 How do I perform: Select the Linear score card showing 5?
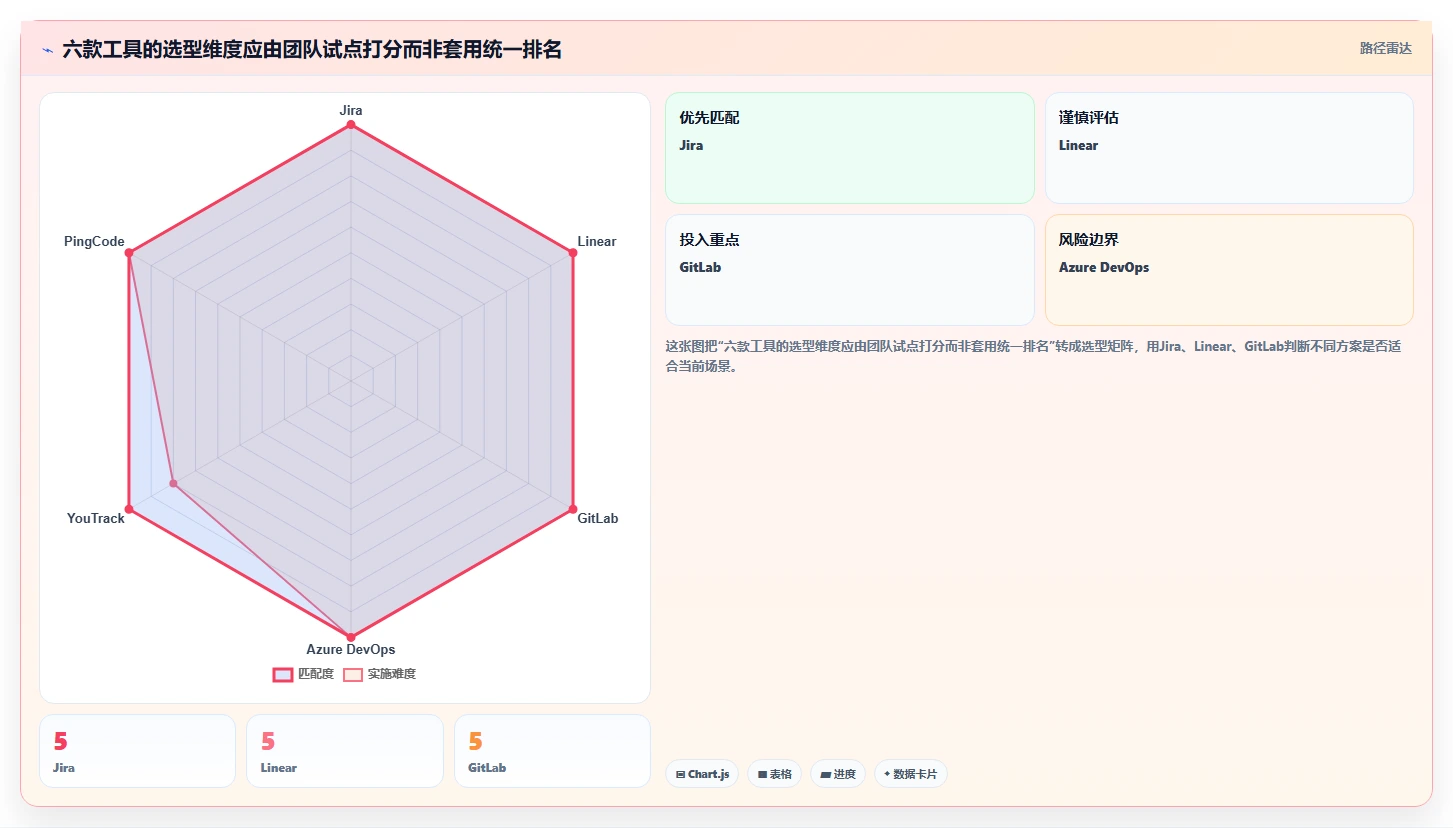click(x=345, y=751)
